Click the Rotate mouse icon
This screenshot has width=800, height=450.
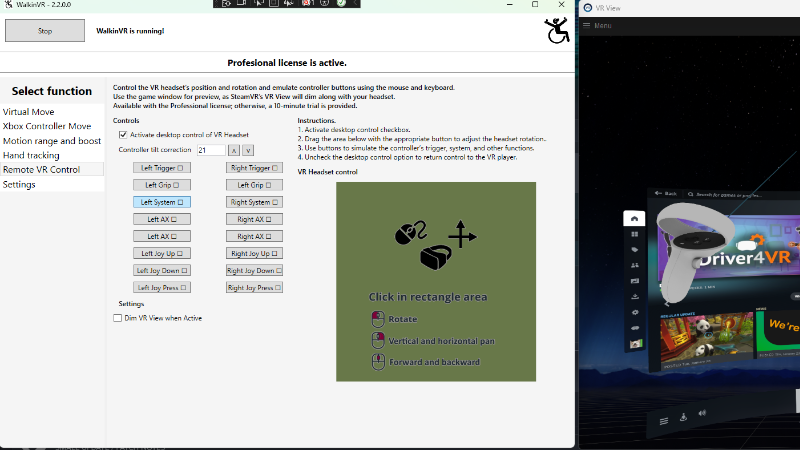point(377,319)
